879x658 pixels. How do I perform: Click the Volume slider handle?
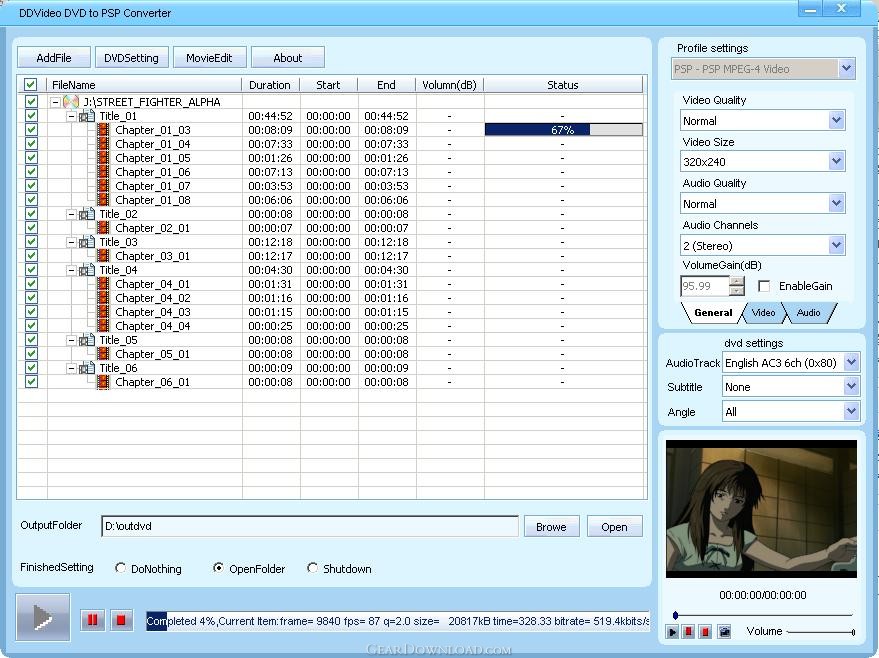853,632
